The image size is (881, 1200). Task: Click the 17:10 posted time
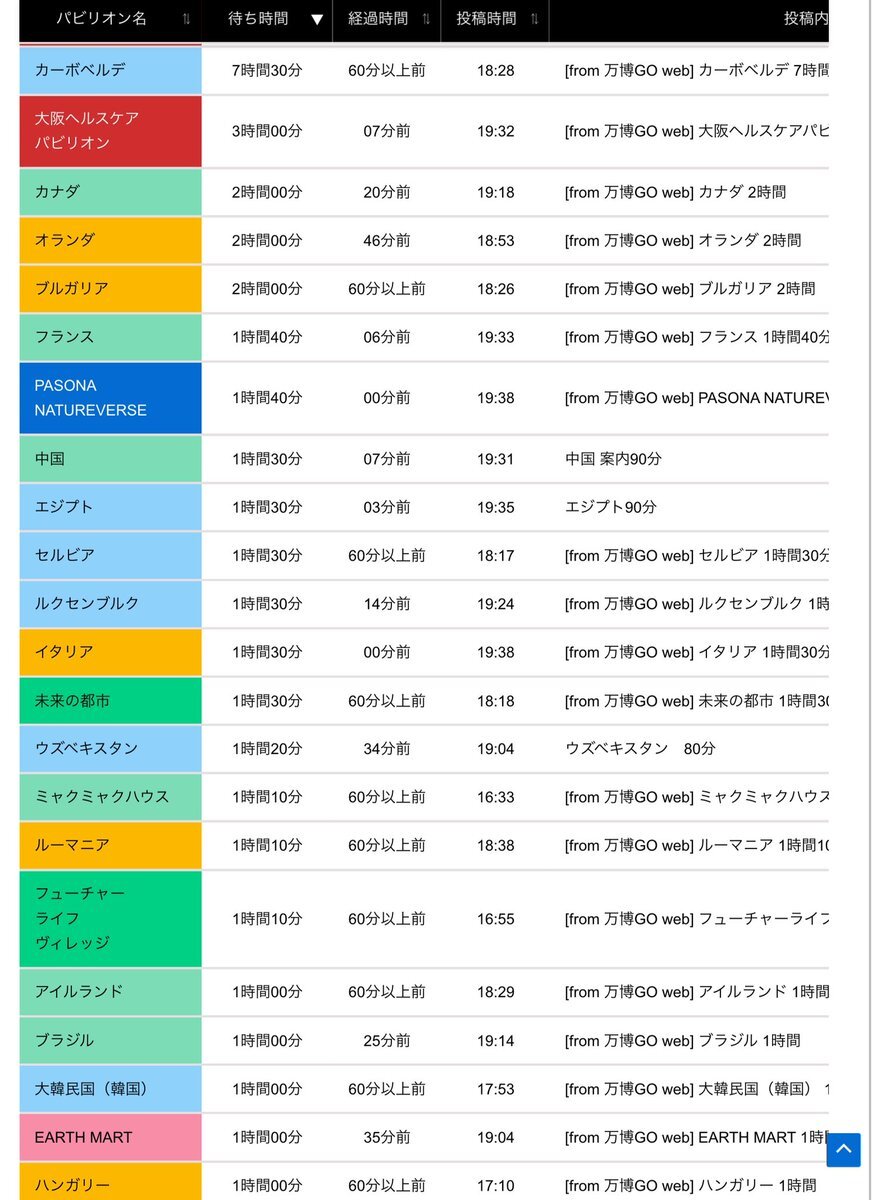point(496,1186)
